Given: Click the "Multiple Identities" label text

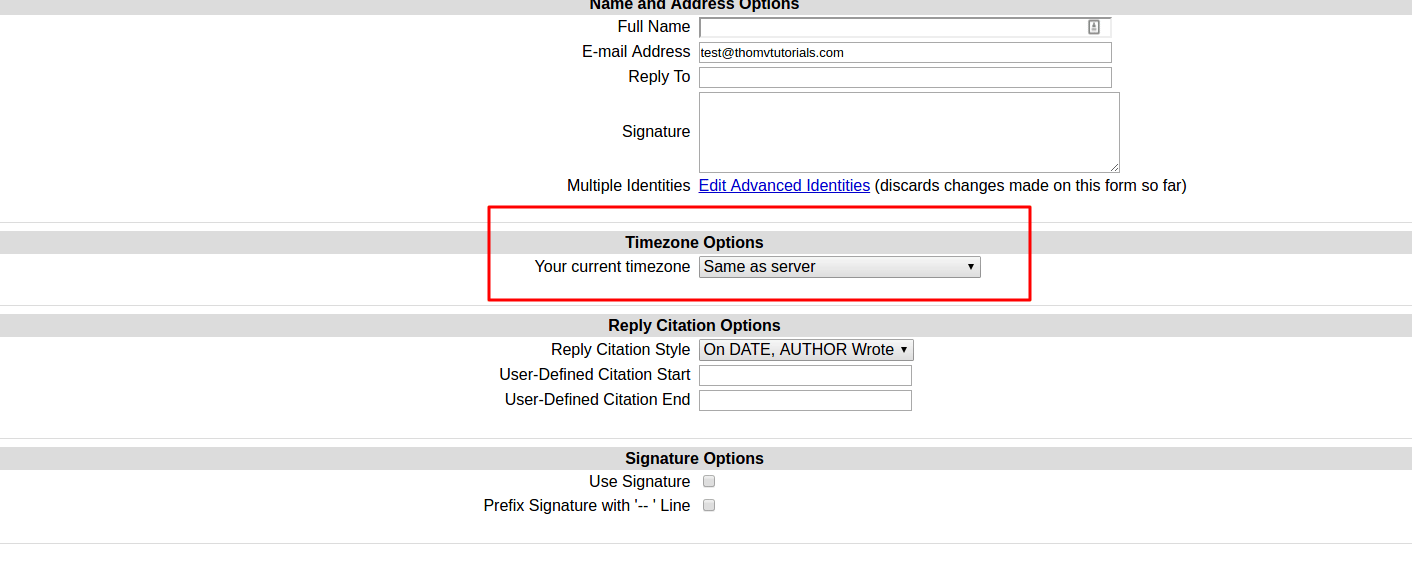Looking at the screenshot, I should click(628, 185).
